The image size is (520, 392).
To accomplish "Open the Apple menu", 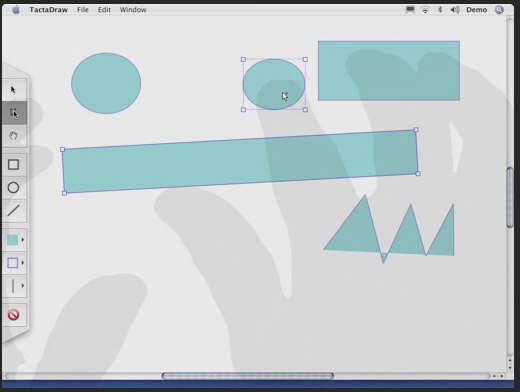I will pyautogui.click(x=16, y=10).
